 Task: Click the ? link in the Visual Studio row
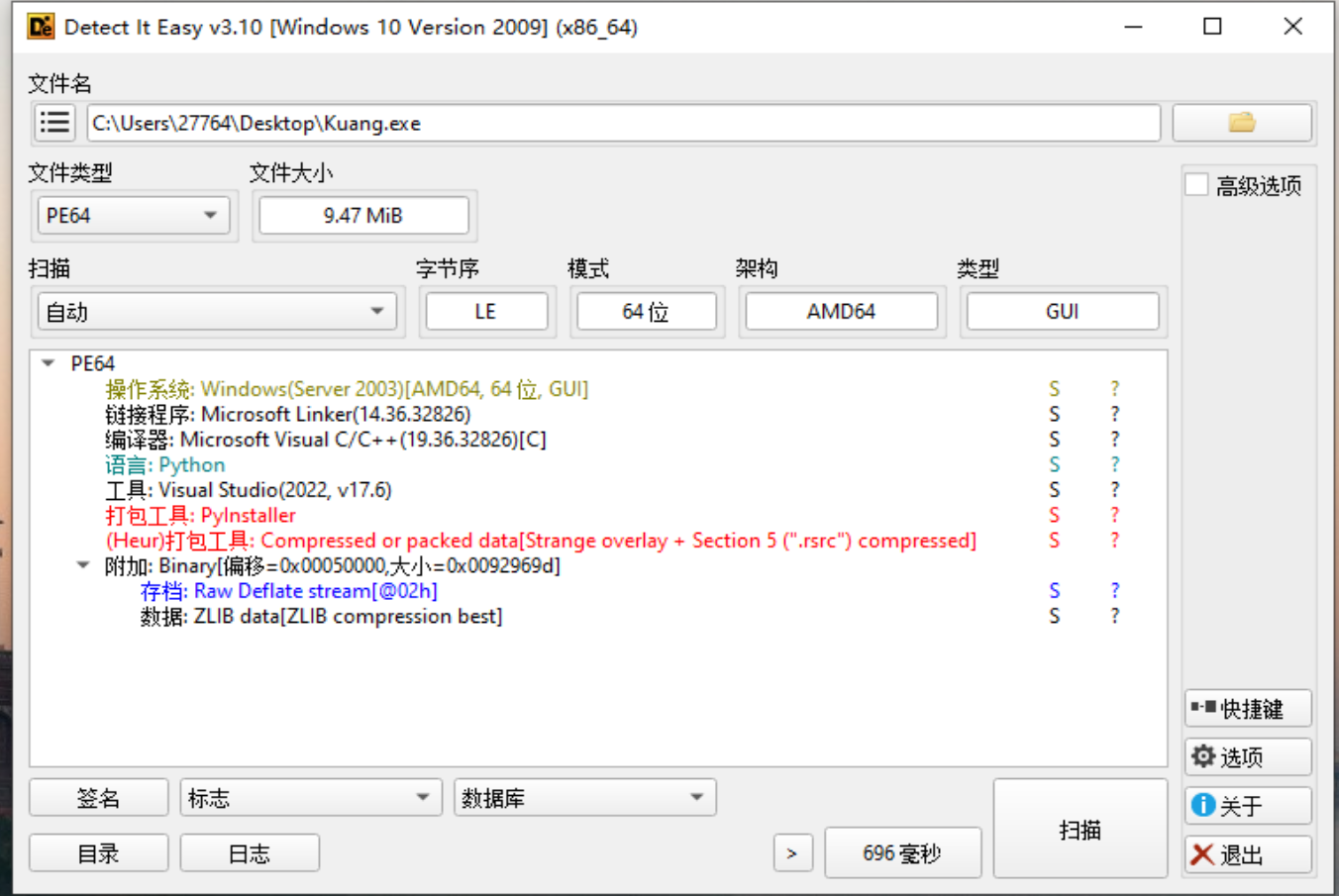point(1115,490)
